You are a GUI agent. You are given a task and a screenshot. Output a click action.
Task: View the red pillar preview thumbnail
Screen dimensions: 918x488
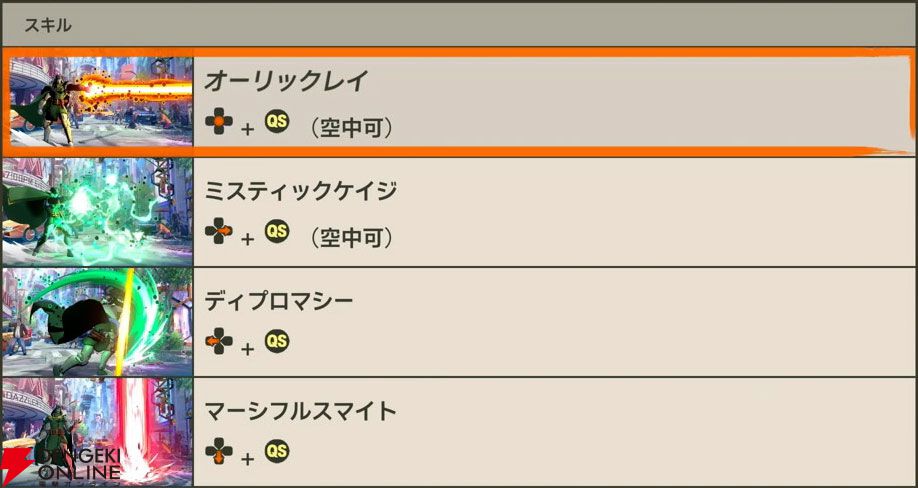97,432
